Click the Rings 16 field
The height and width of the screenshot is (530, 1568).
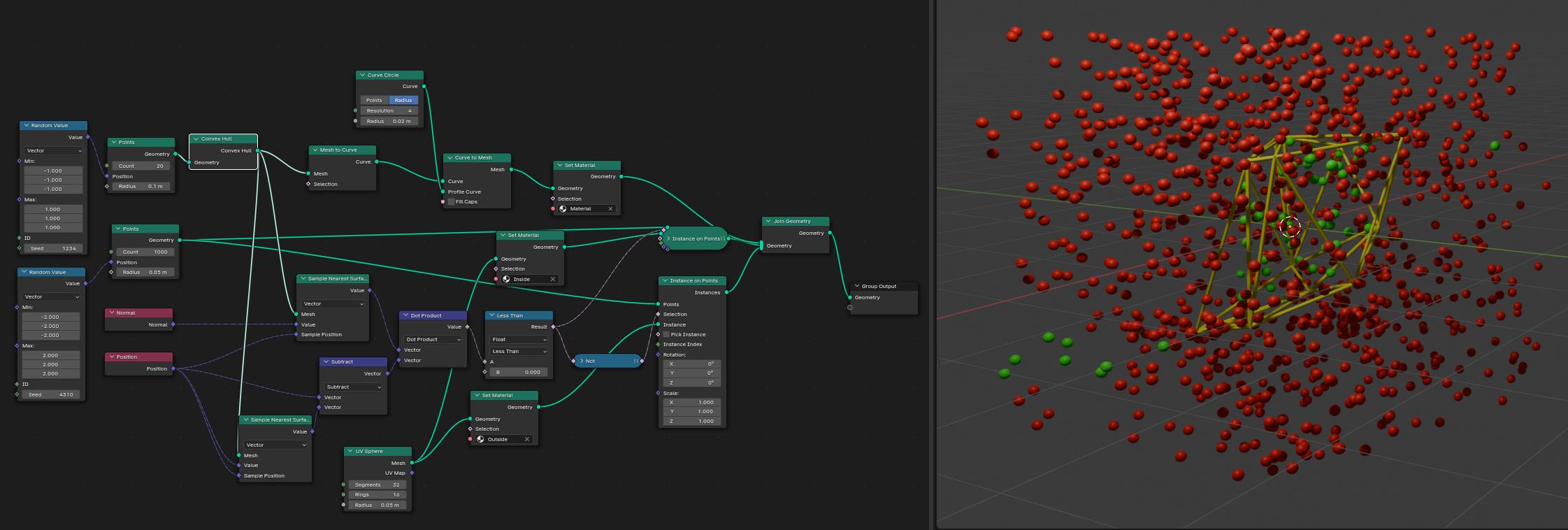point(377,494)
